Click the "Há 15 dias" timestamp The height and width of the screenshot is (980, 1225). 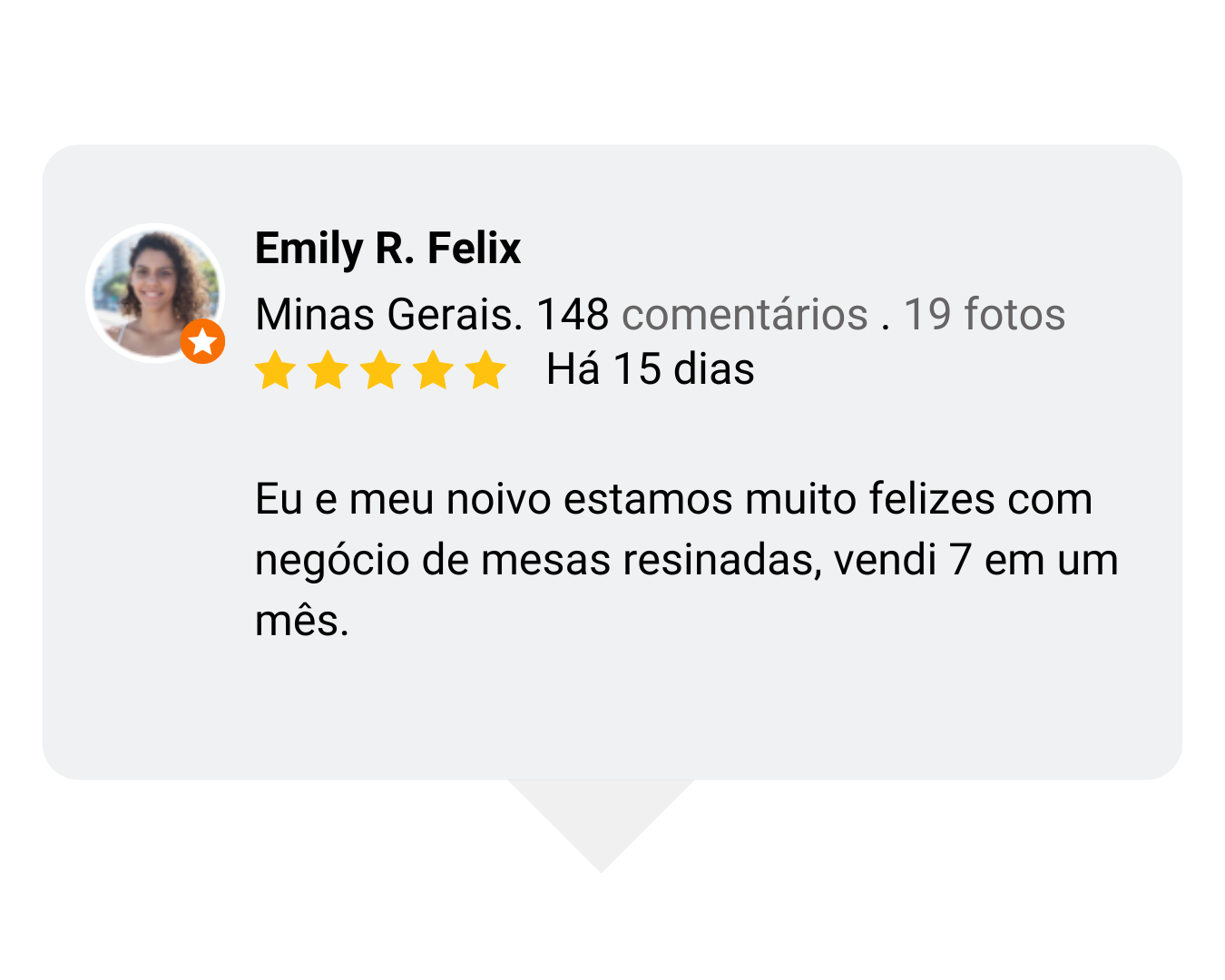click(x=650, y=369)
